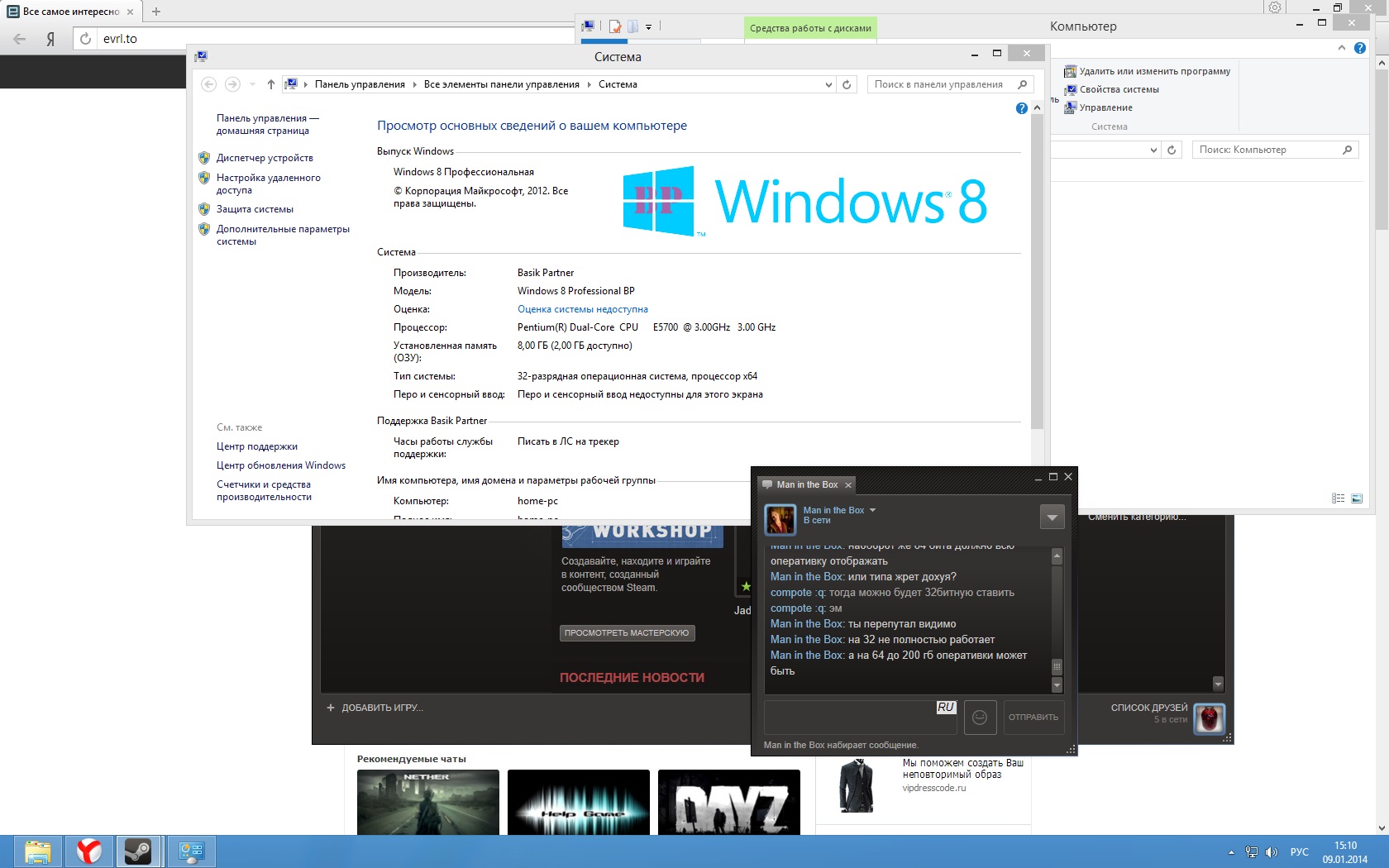Click the Yandex Я button in browser
This screenshot has height=868, width=1389.
click(51, 39)
